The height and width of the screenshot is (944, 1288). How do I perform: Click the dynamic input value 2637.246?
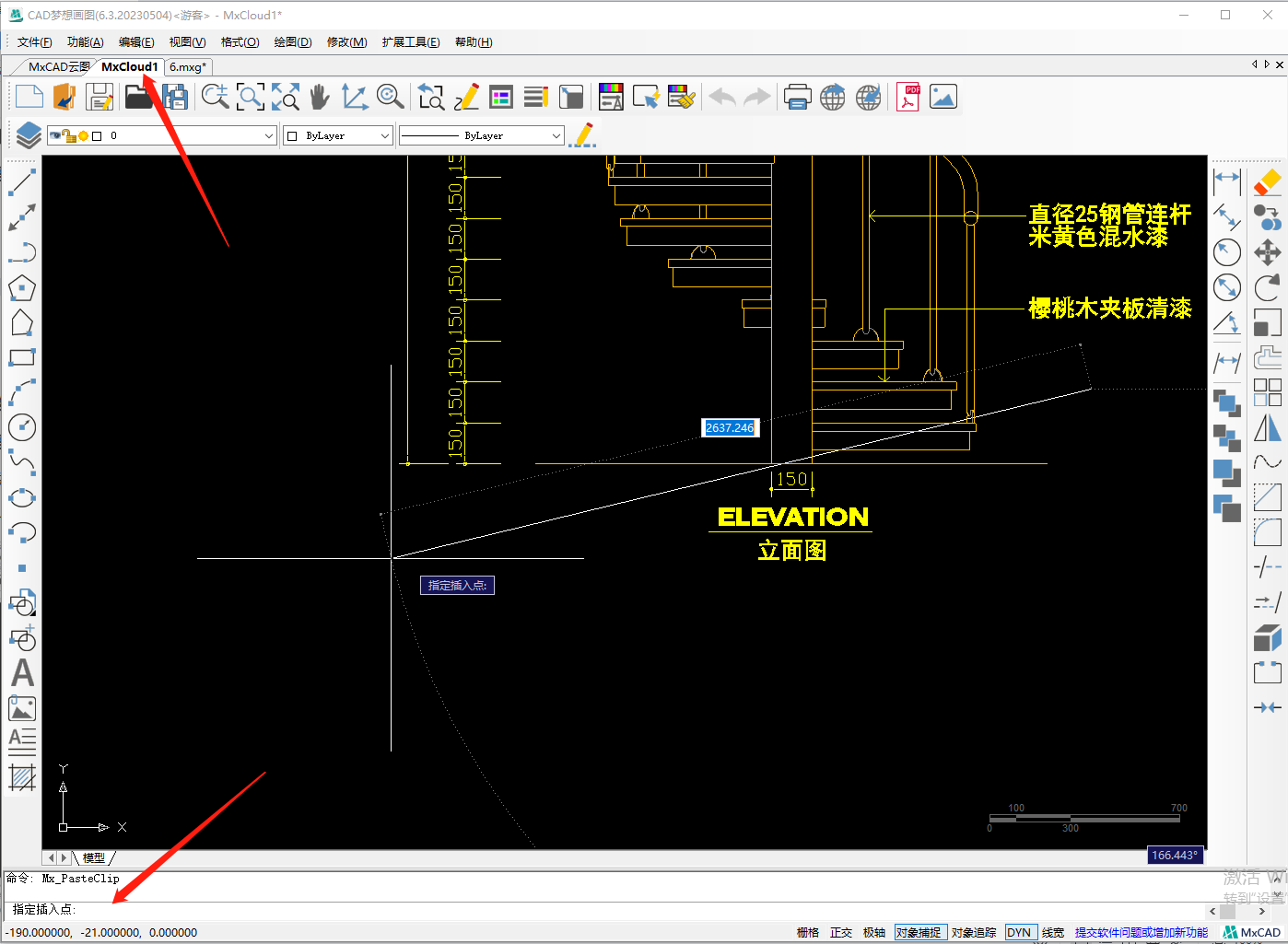click(x=730, y=428)
